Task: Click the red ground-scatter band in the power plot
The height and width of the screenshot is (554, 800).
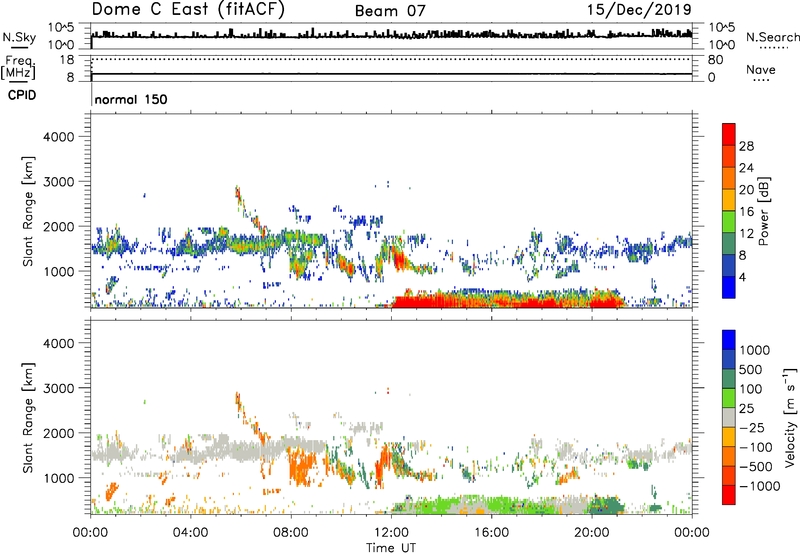Action: [508, 301]
